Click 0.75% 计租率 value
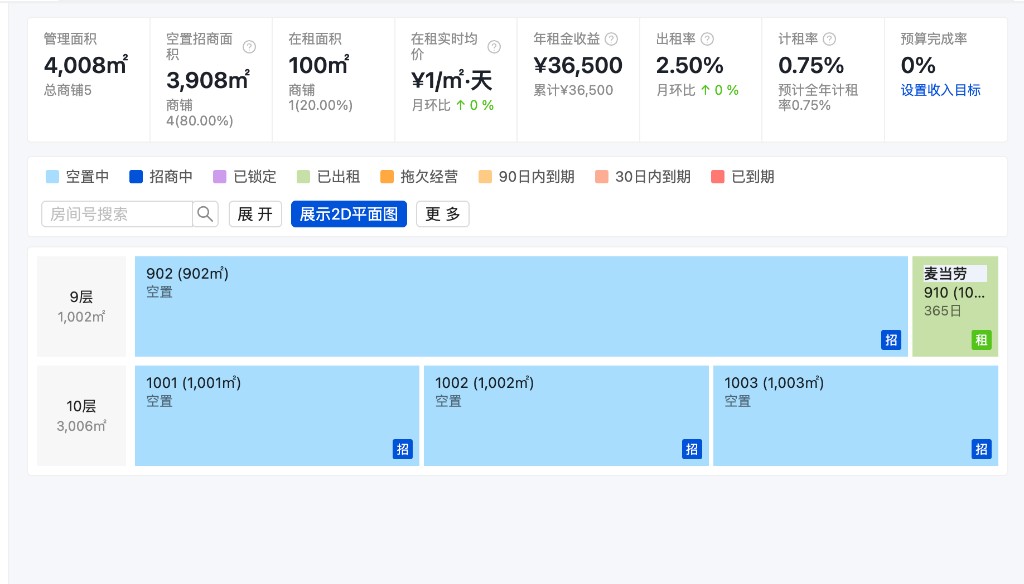 811,65
